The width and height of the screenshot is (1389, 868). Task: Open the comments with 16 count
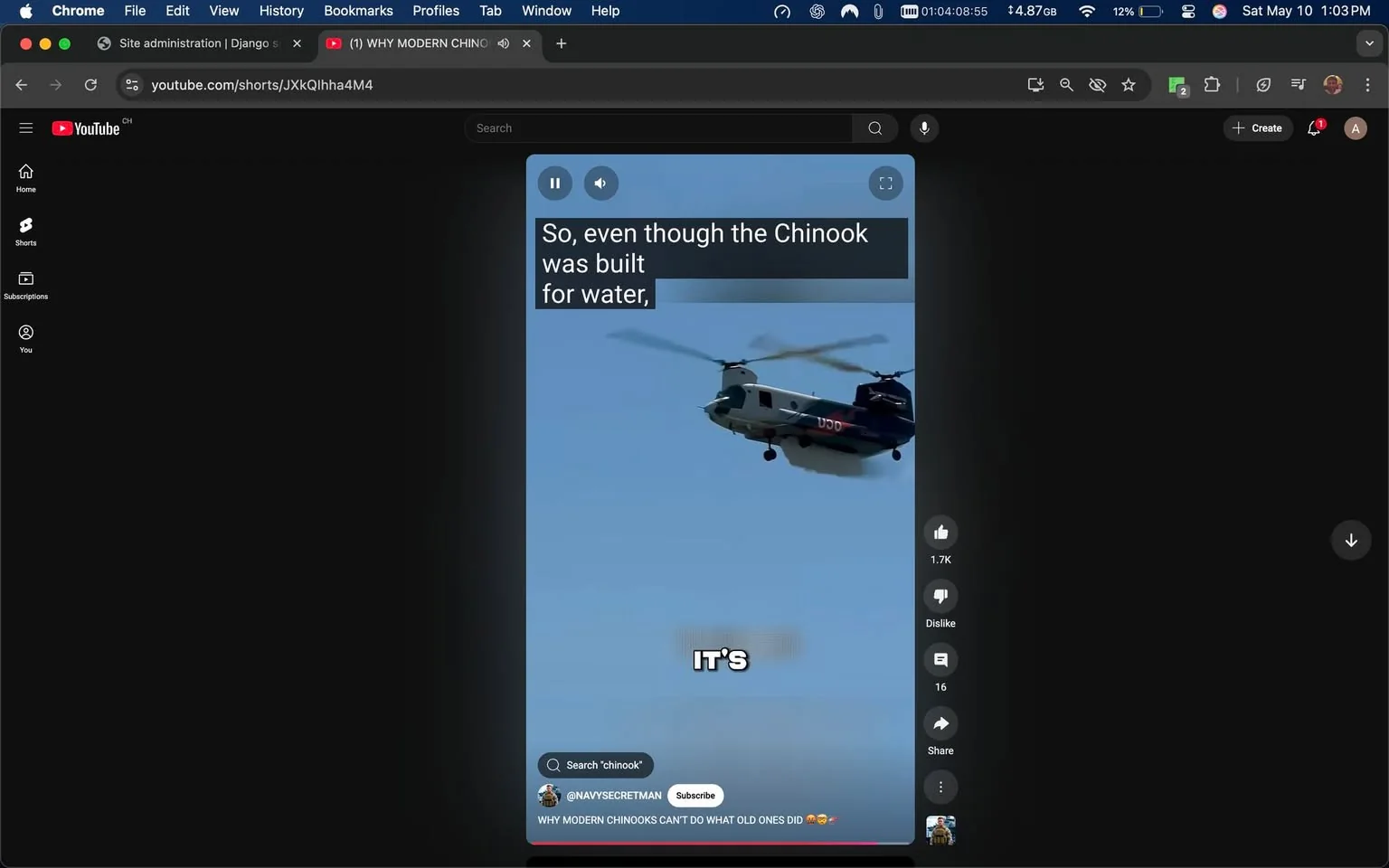940,660
